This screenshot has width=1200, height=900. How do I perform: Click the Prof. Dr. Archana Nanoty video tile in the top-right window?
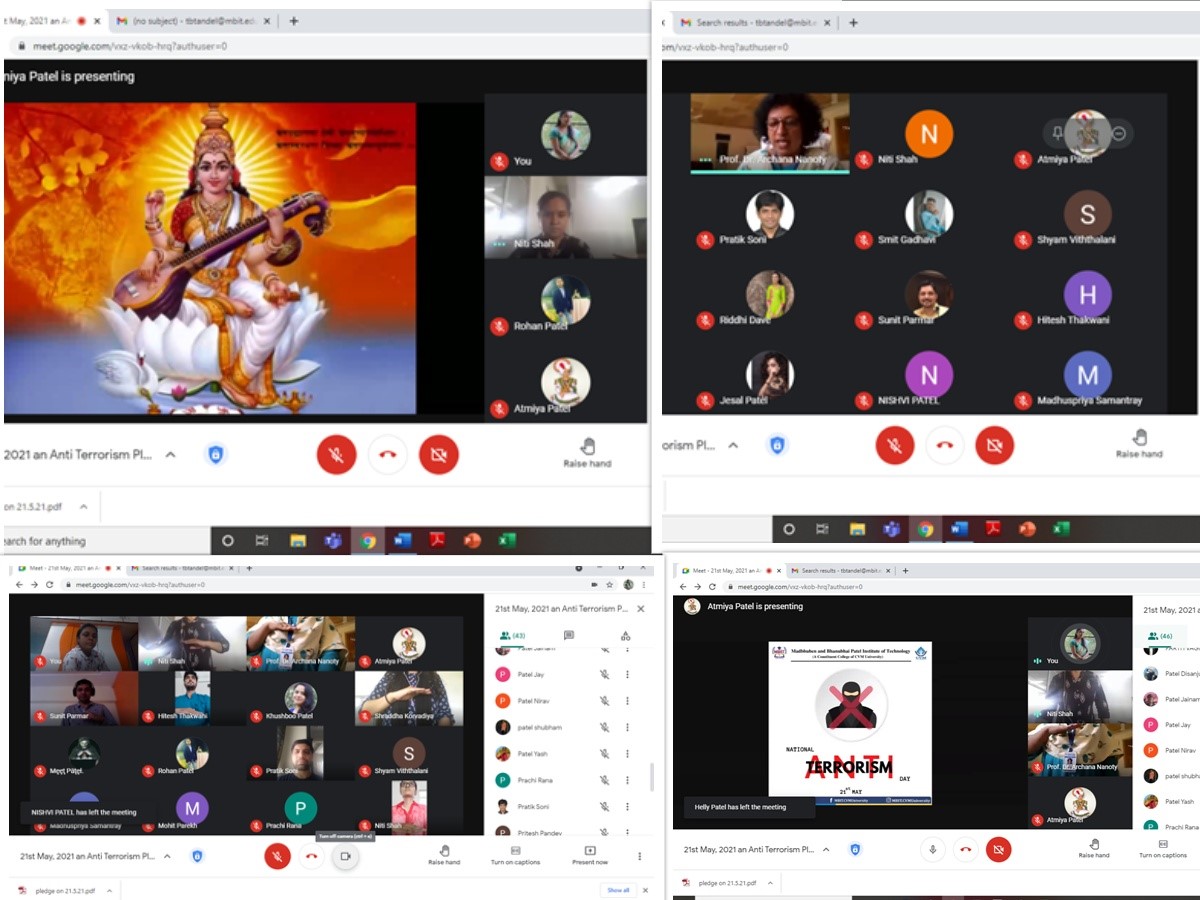769,133
